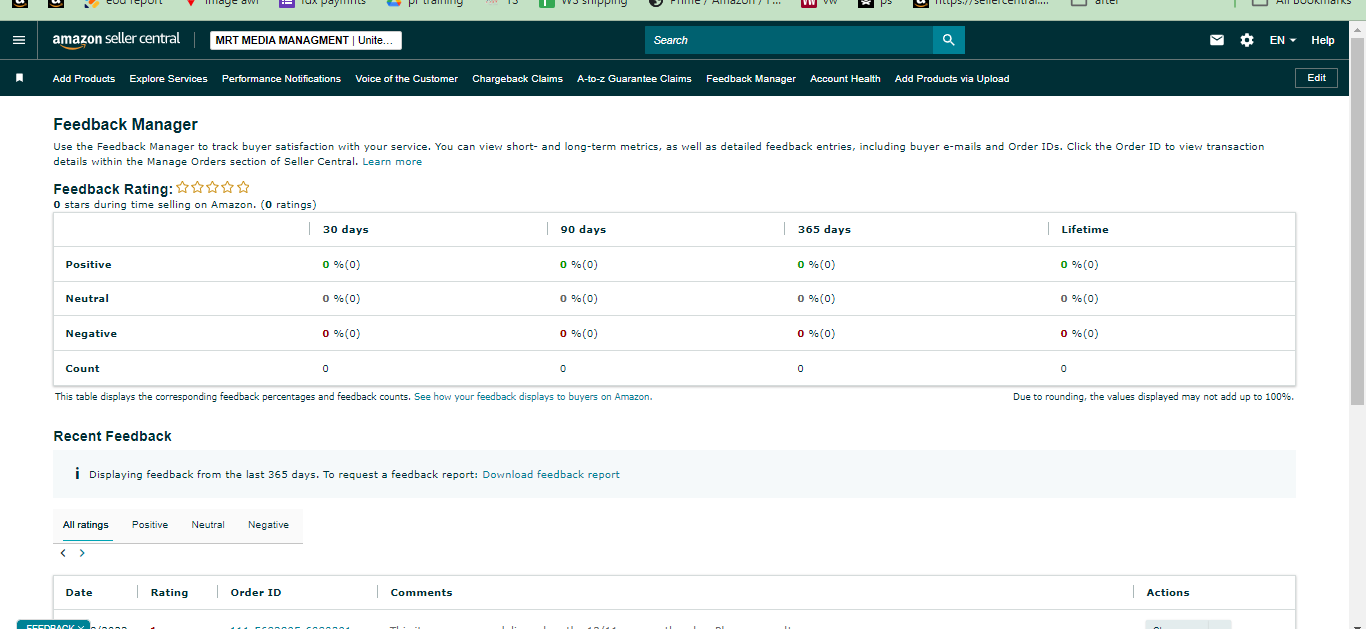Open Performance Notifications menu item
Image resolution: width=1366 pixels, height=629 pixels.
tap(281, 78)
